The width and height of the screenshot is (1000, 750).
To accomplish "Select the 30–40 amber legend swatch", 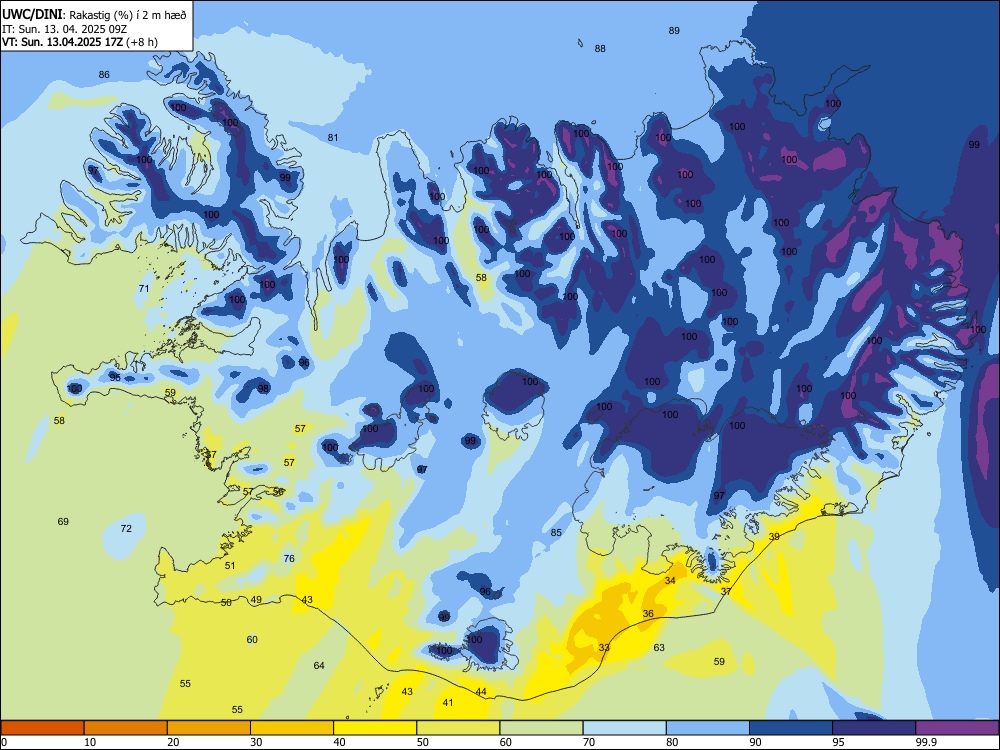I will tap(292, 728).
